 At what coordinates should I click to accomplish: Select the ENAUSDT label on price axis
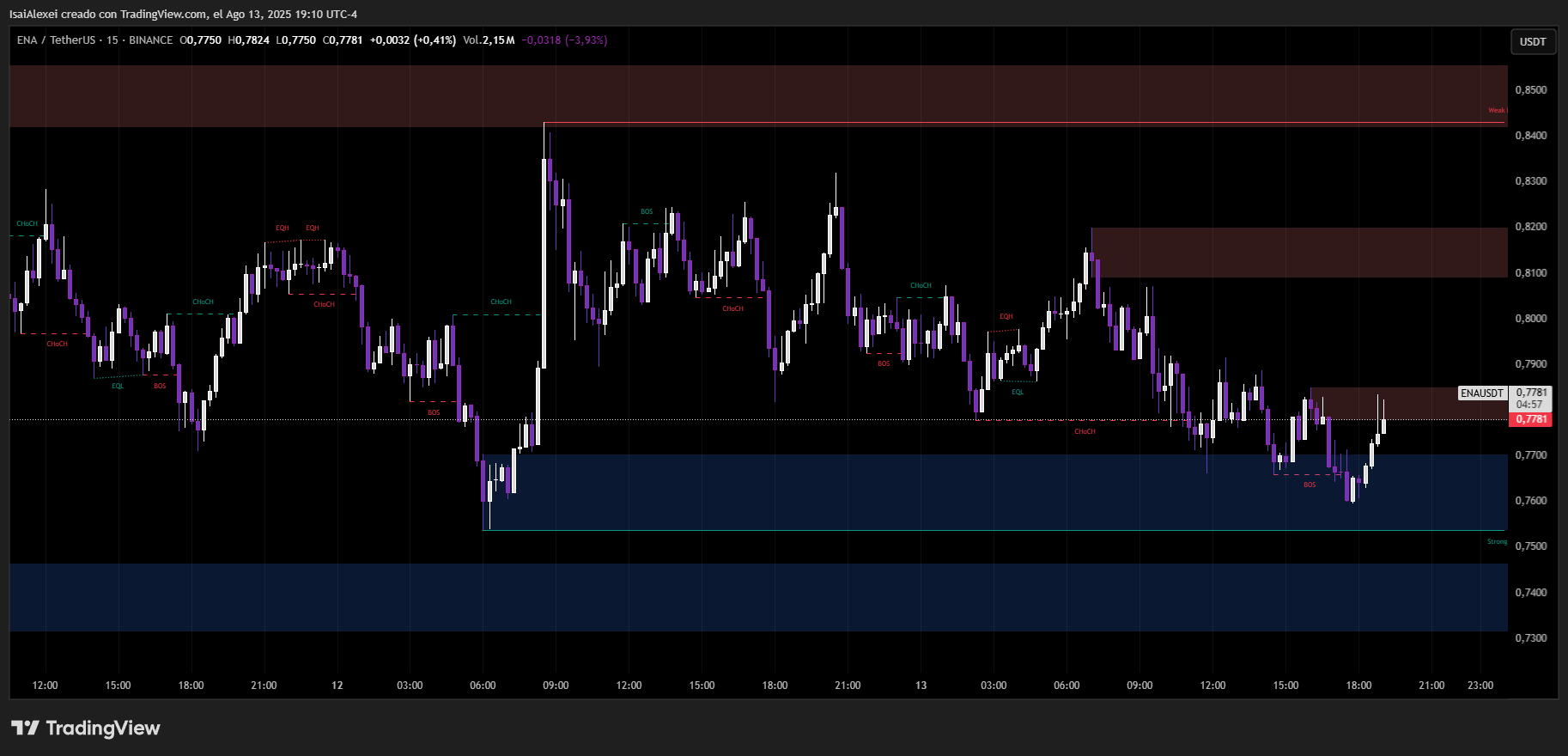click(1482, 393)
